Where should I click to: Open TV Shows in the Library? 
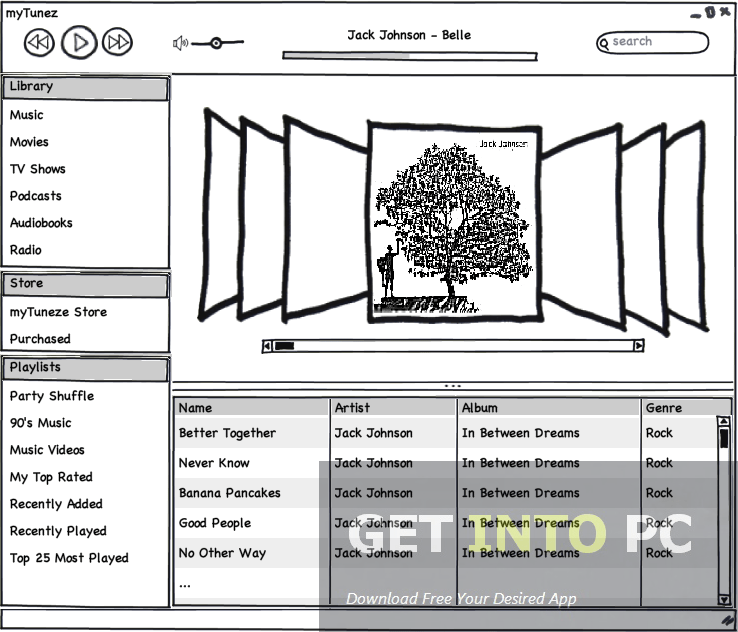(x=38, y=169)
